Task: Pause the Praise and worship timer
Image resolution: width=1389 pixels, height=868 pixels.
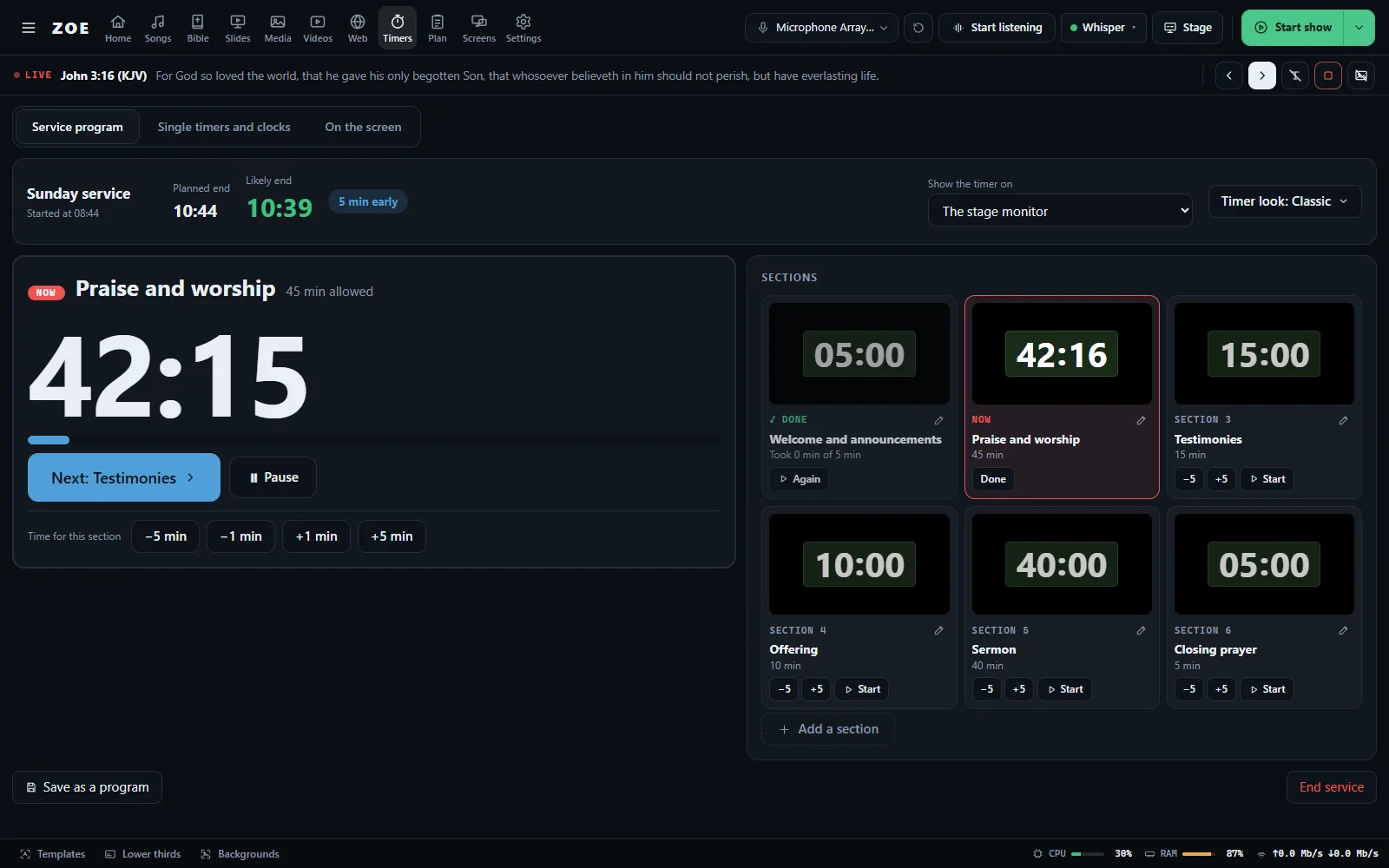Action: [273, 477]
